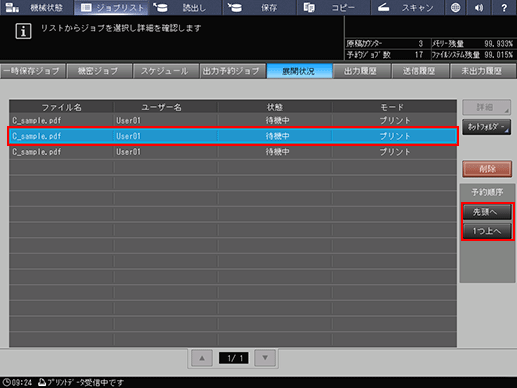The height and width of the screenshot is (388, 517).
Task: Click the 原稿カウンター counter value
Action: [421, 44]
